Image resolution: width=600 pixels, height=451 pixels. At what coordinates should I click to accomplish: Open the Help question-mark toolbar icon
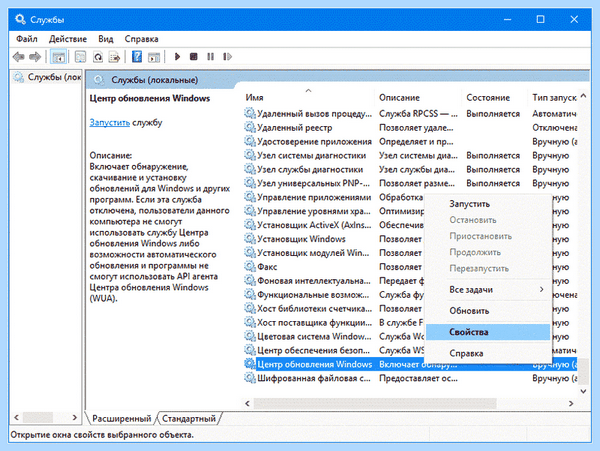point(137,57)
